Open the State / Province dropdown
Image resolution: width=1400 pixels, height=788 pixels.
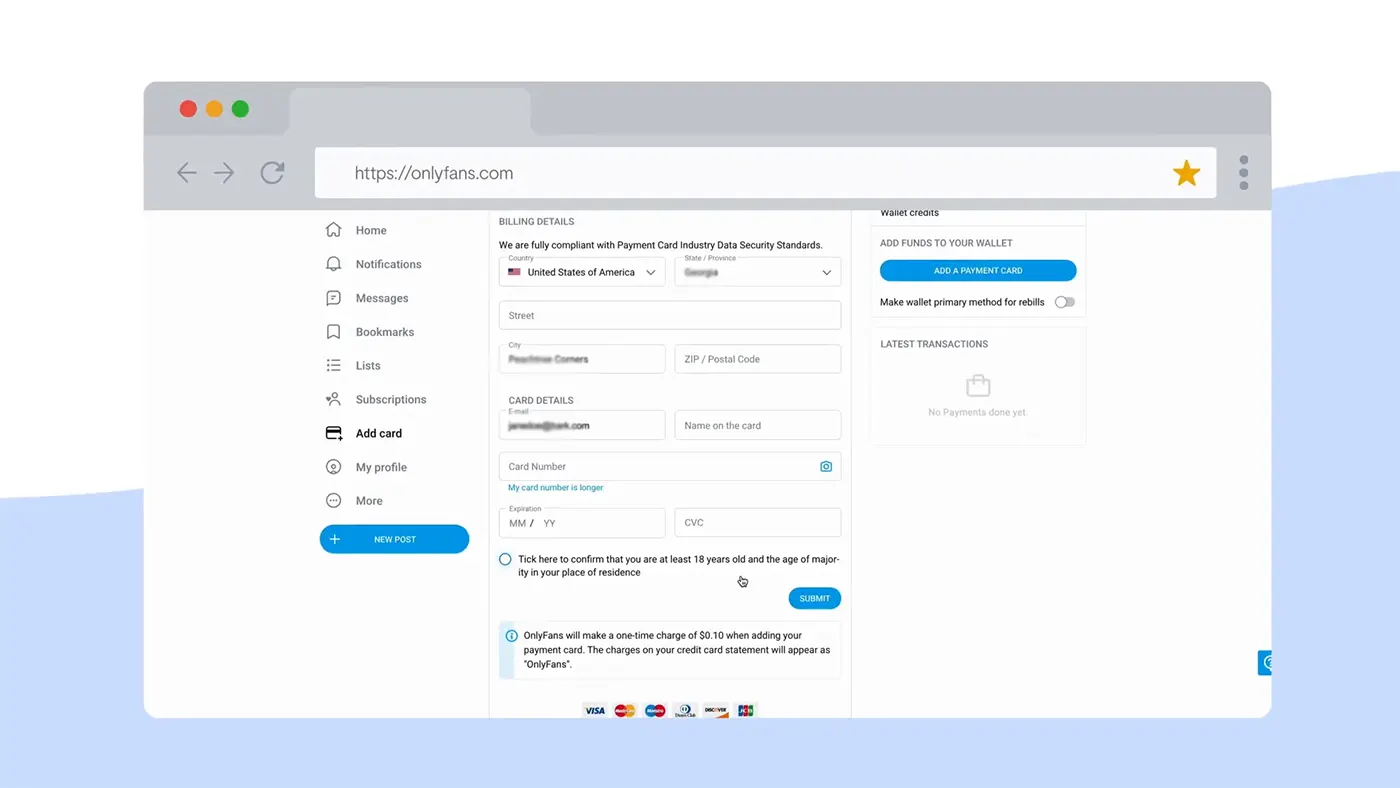(x=758, y=272)
